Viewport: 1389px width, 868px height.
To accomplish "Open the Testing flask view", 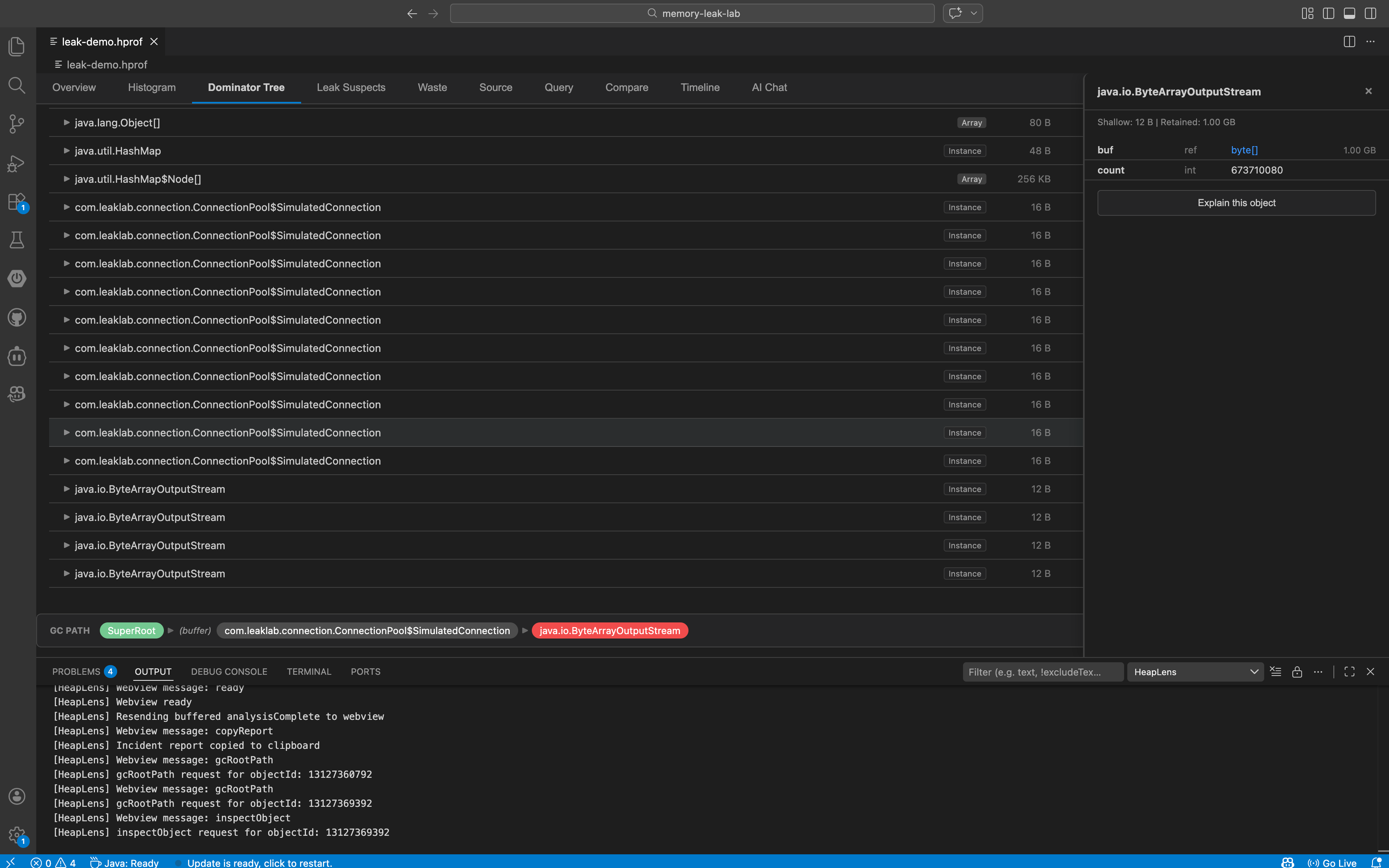I will (17, 240).
